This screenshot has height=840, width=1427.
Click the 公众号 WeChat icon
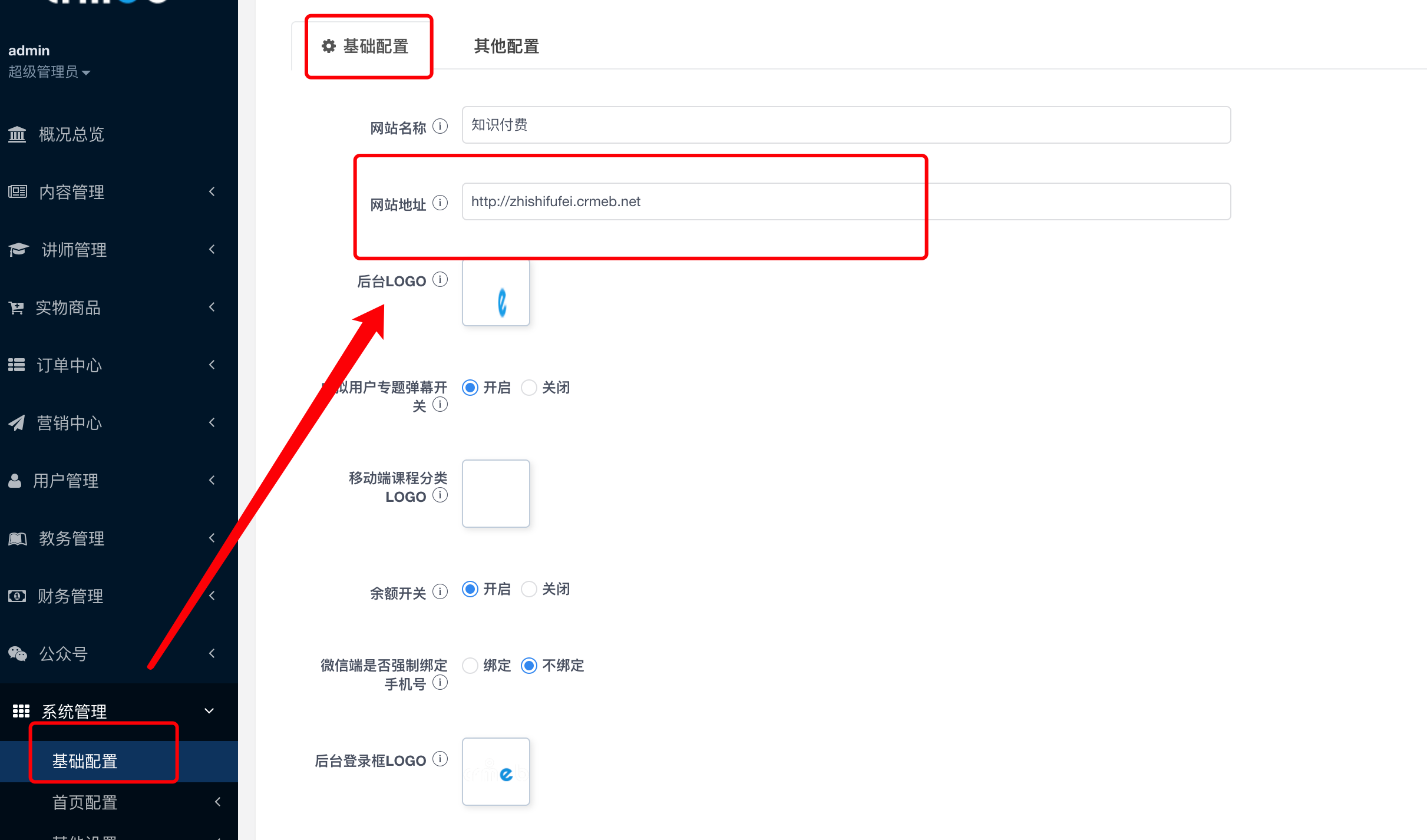pyautogui.click(x=18, y=654)
